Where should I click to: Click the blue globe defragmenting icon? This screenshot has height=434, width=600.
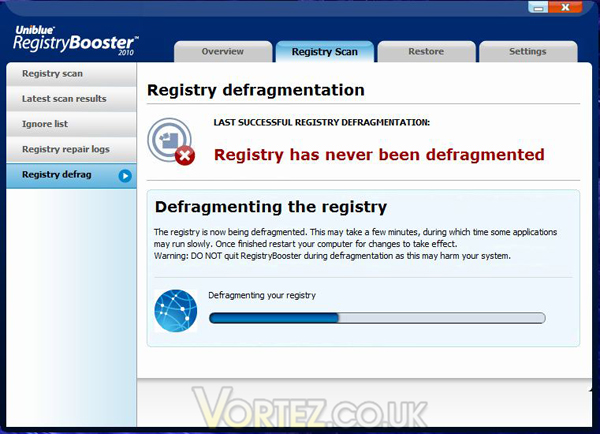176,310
